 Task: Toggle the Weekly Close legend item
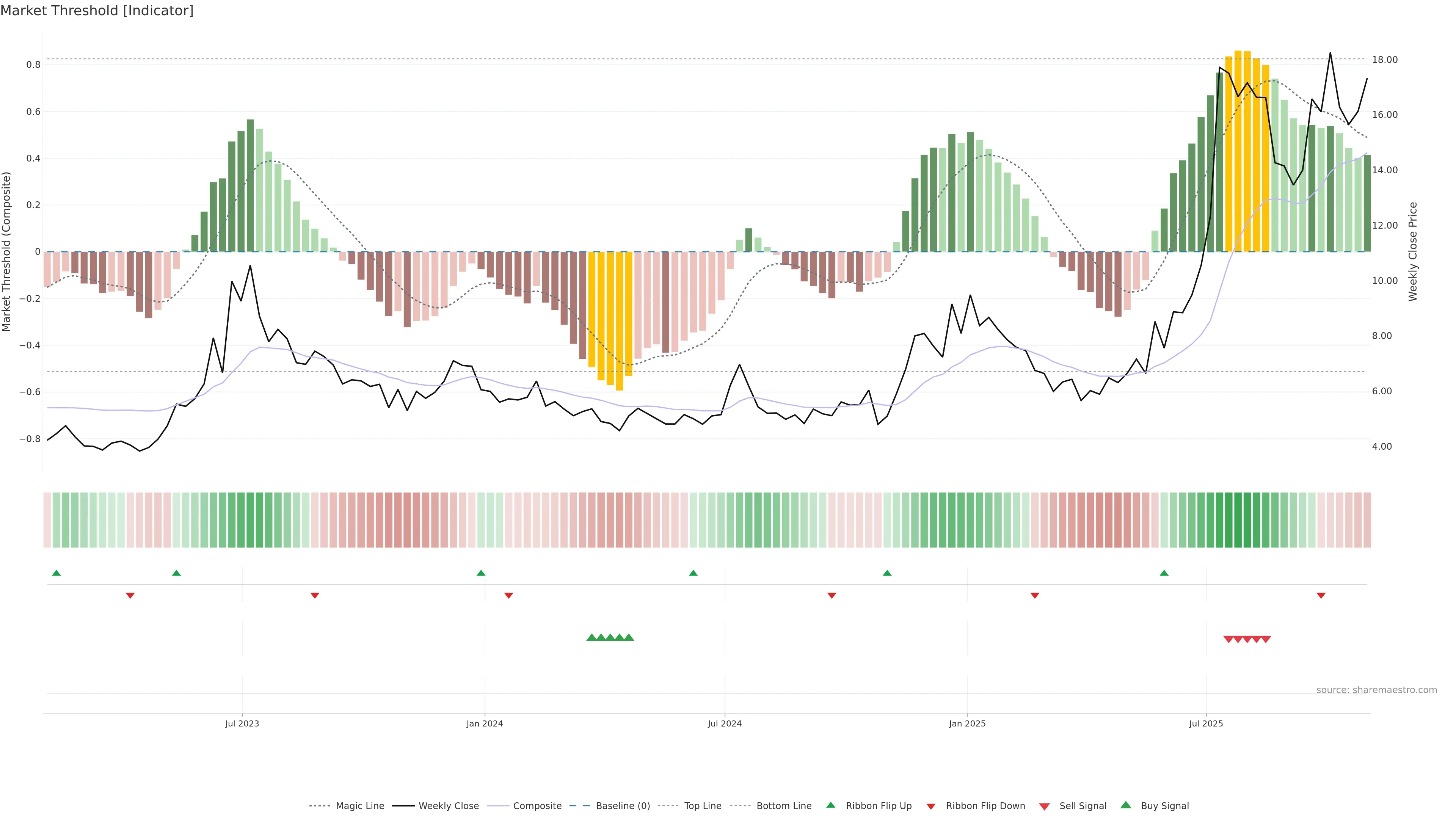pos(448,806)
